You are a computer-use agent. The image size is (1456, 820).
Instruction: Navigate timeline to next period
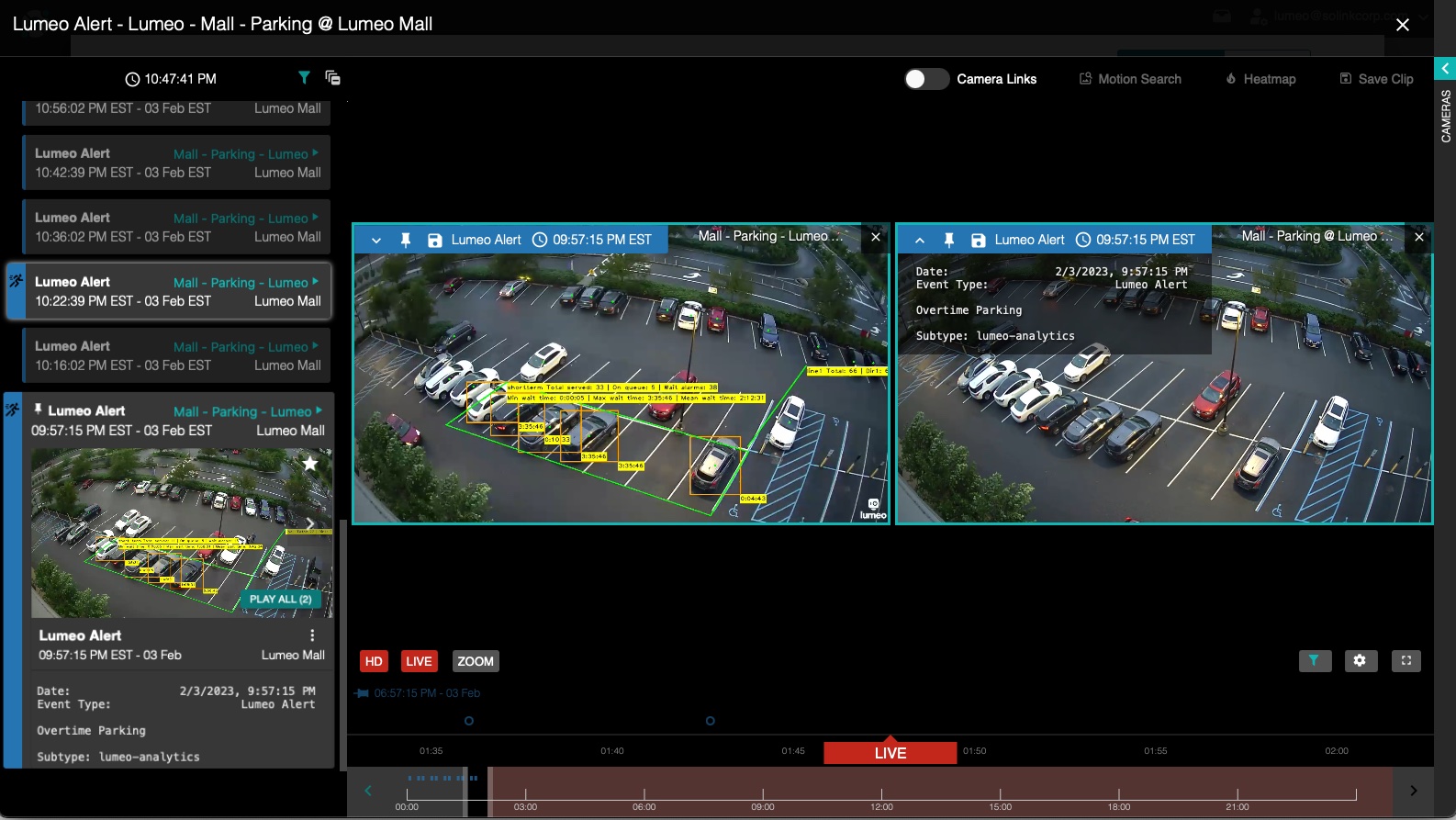point(1414,791)
